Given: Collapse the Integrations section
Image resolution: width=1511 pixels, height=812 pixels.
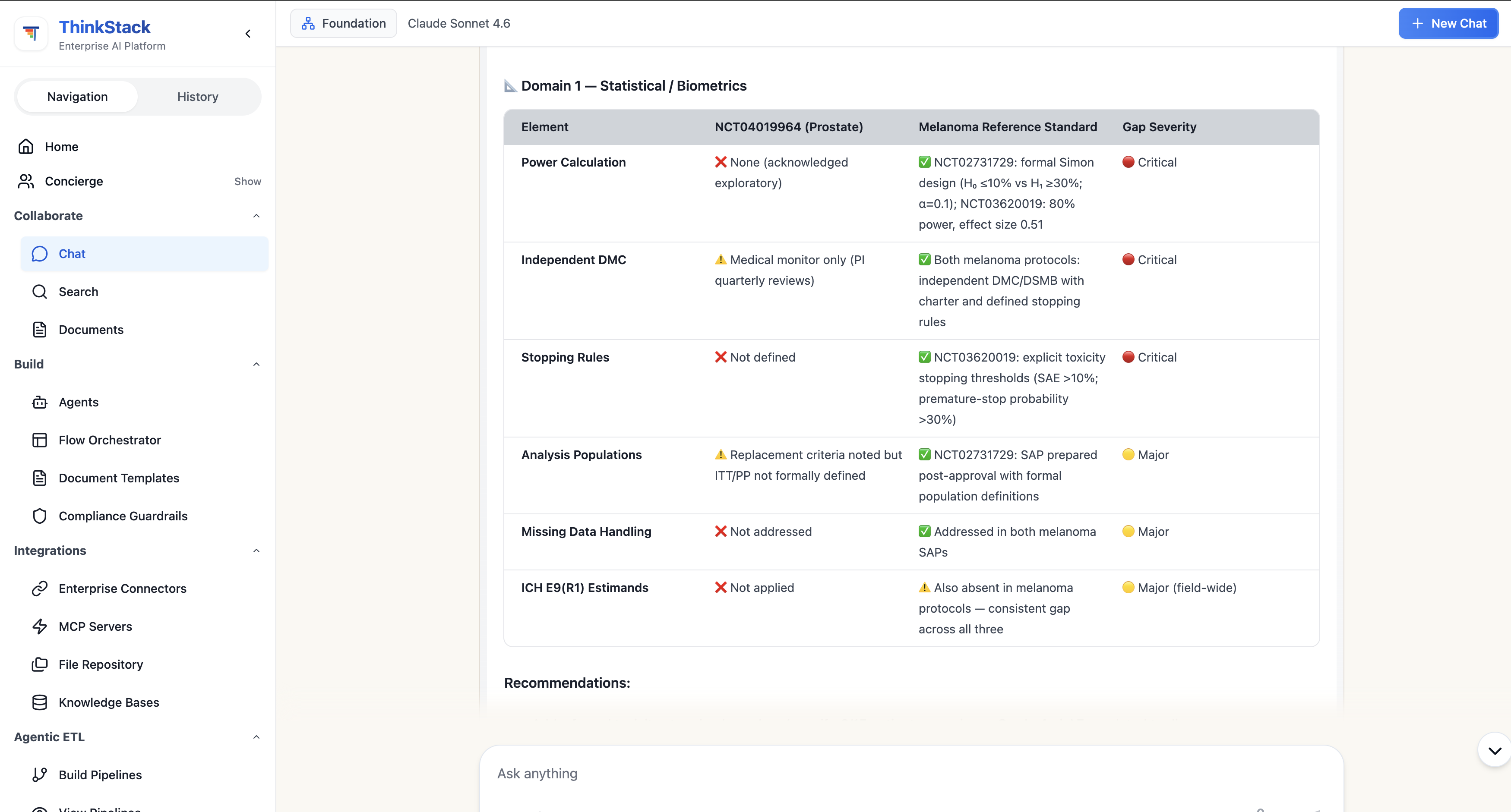Looking at the screenshot, I should click(x=256, y=551).
